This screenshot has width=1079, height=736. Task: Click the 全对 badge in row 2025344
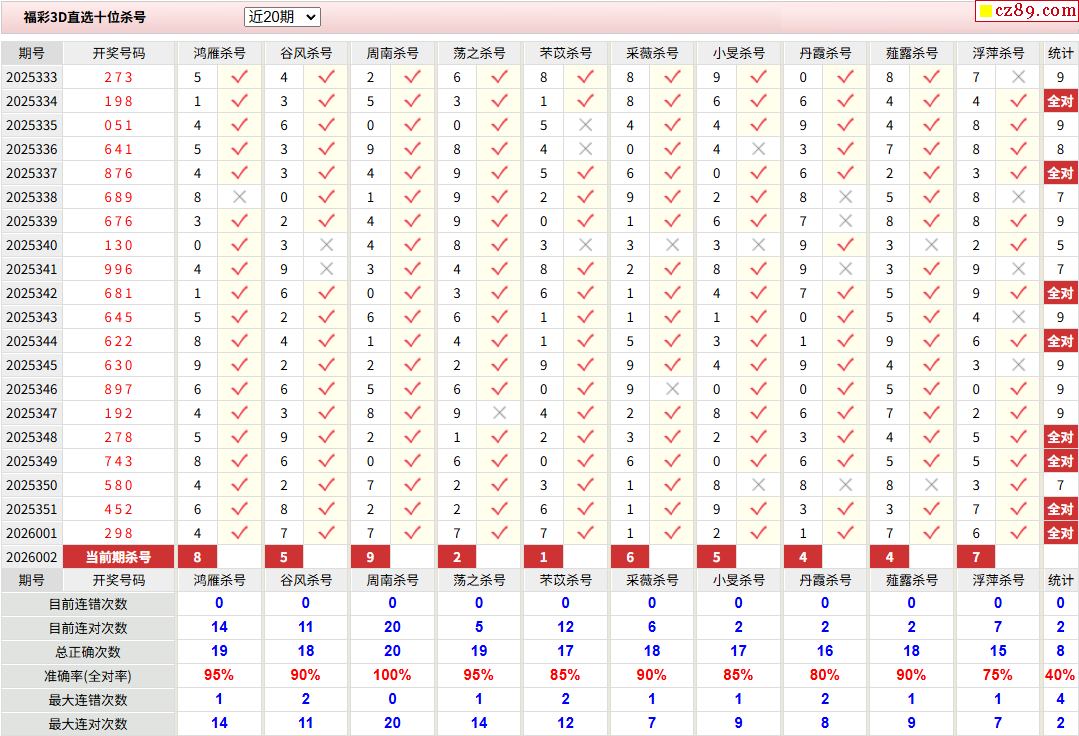pos(1060,341)
